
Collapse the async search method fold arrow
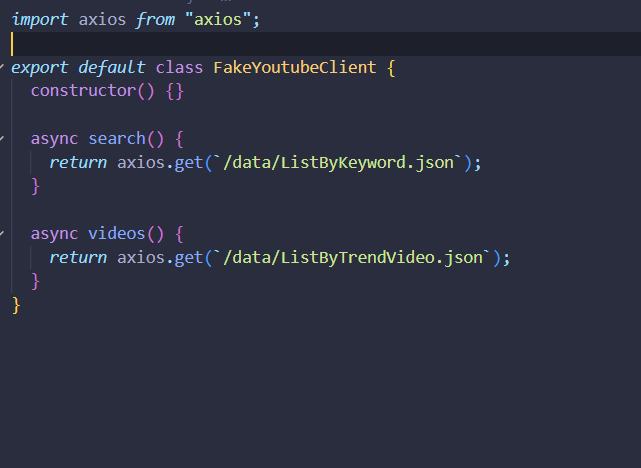[2, 139]
